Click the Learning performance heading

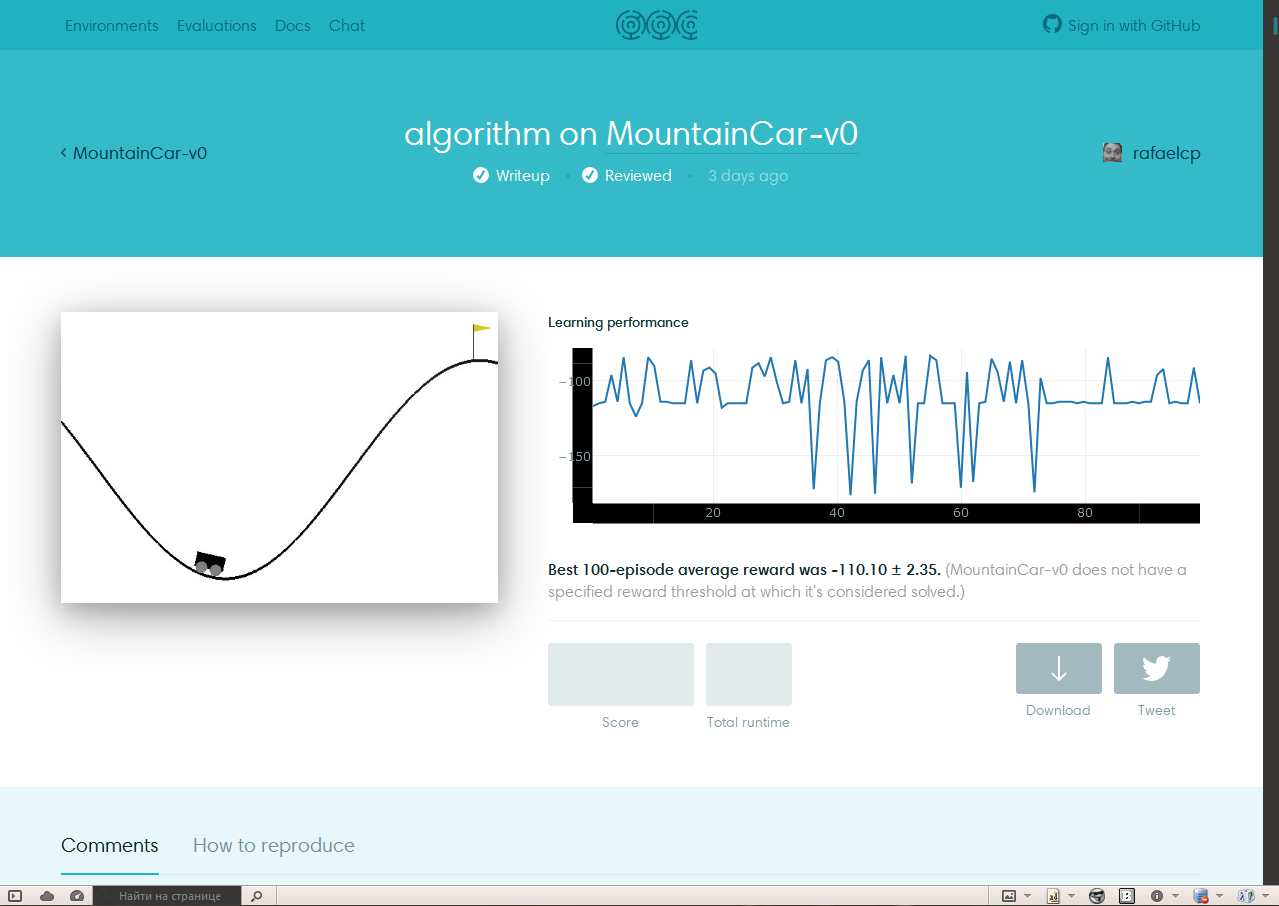[618, 322]
